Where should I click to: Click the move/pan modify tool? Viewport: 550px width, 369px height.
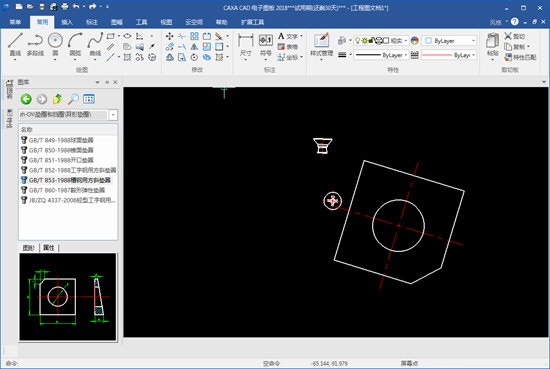click(x=169, y=36)
